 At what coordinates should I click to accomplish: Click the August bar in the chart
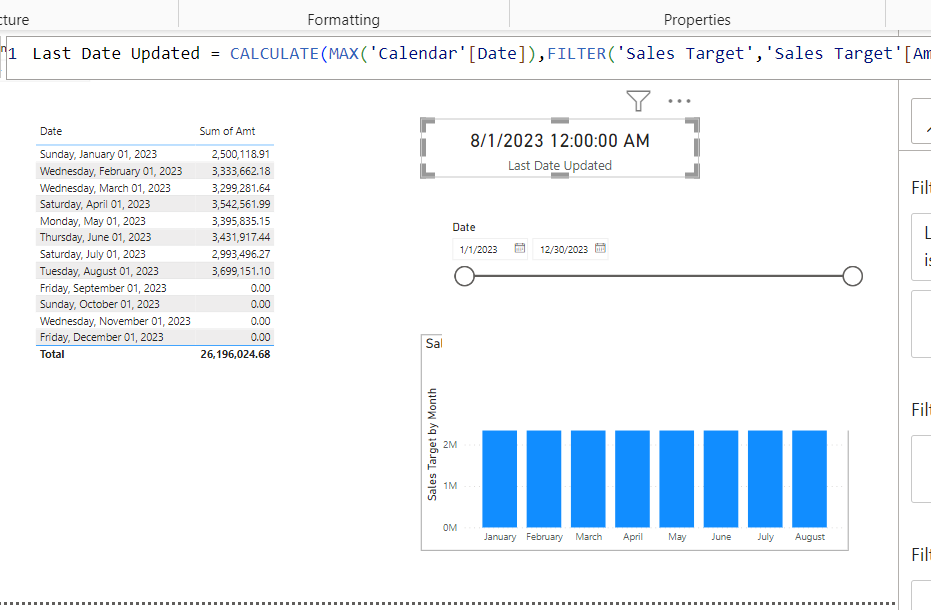(x=809, y=479)
